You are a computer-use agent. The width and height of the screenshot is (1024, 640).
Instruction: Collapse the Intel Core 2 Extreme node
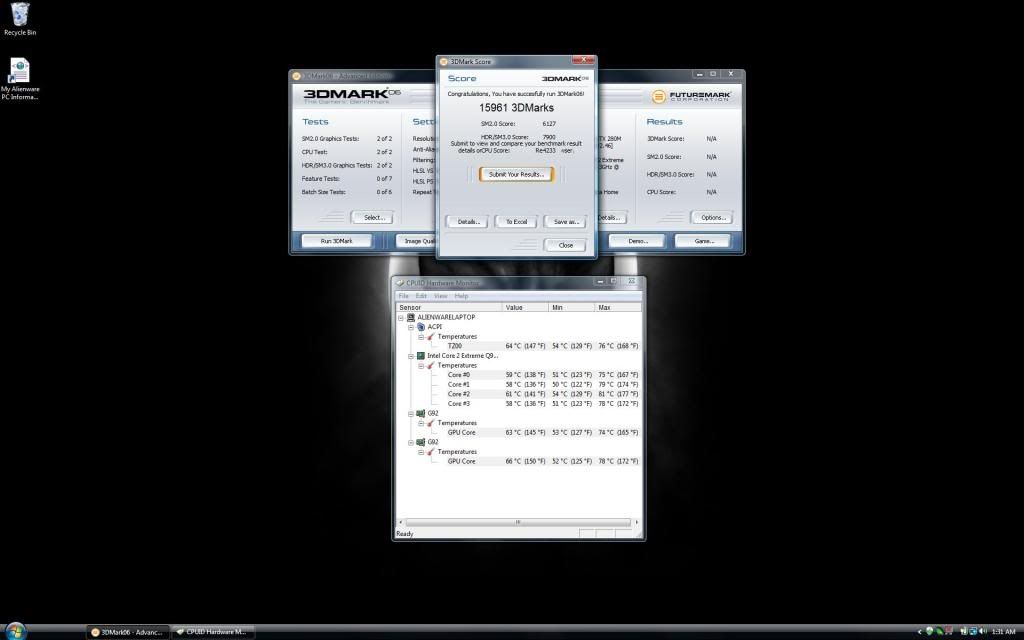[x=411, y=356]
